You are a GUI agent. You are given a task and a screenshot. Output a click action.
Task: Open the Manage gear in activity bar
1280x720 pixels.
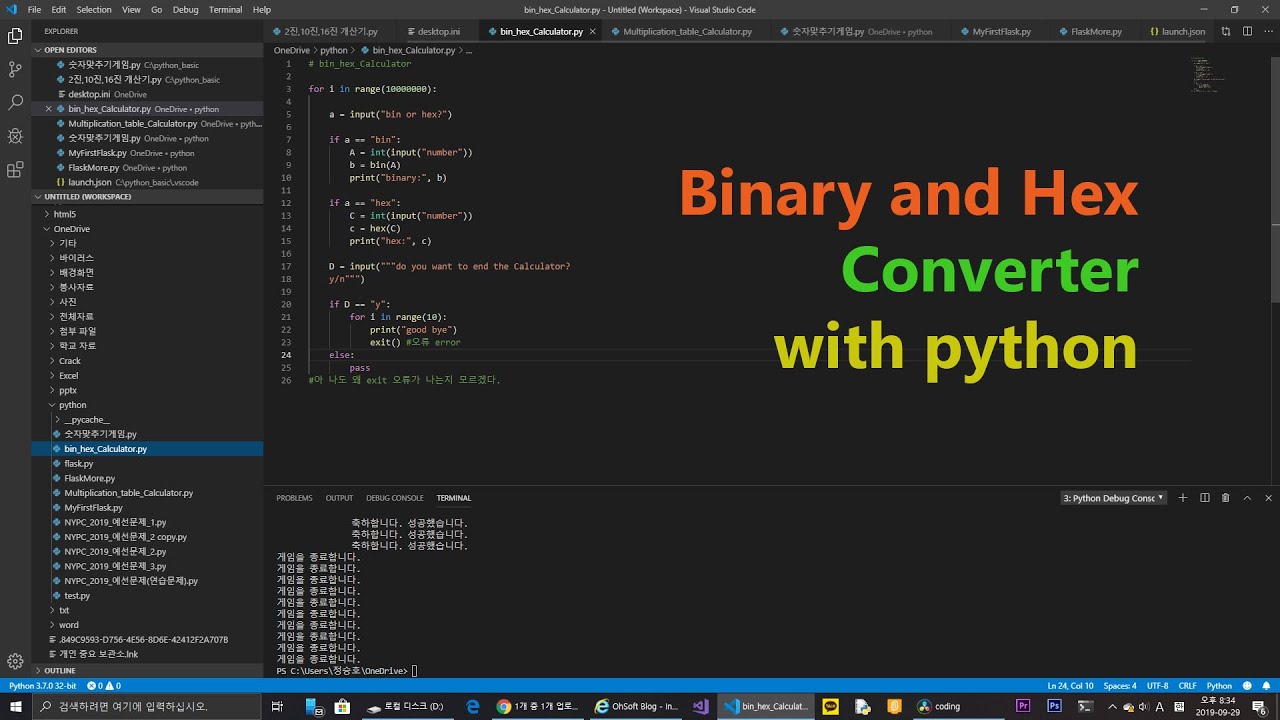[15, 661]
